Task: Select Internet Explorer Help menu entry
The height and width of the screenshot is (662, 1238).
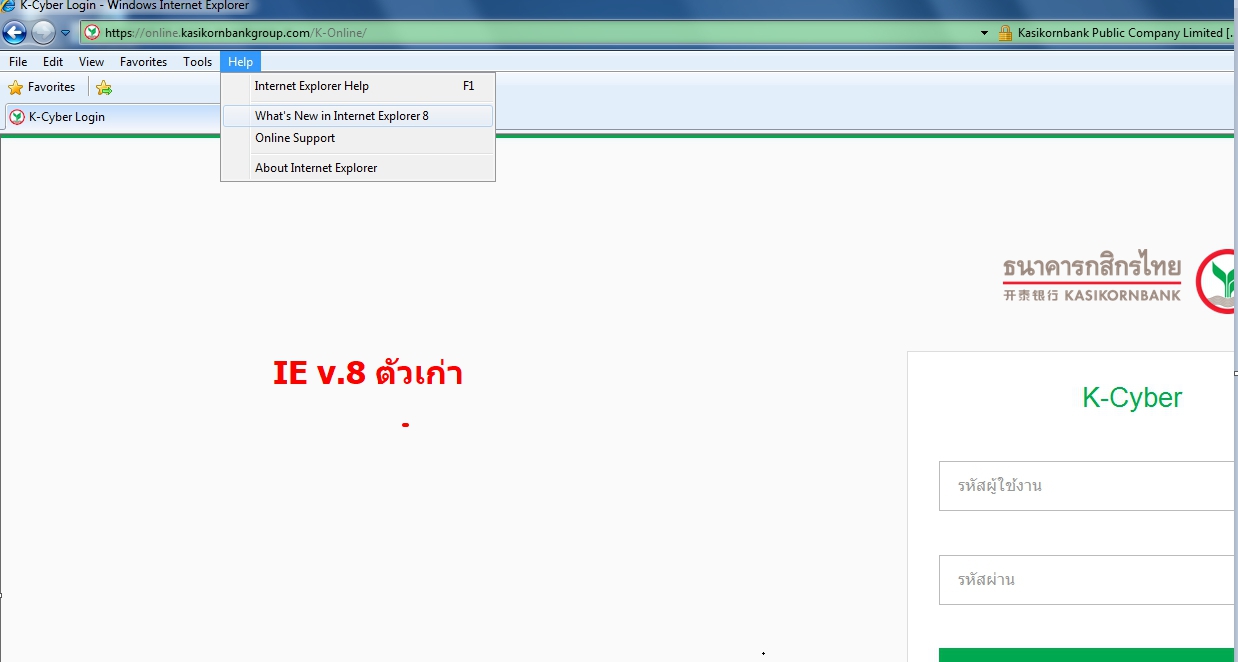Action: [358, 86]
